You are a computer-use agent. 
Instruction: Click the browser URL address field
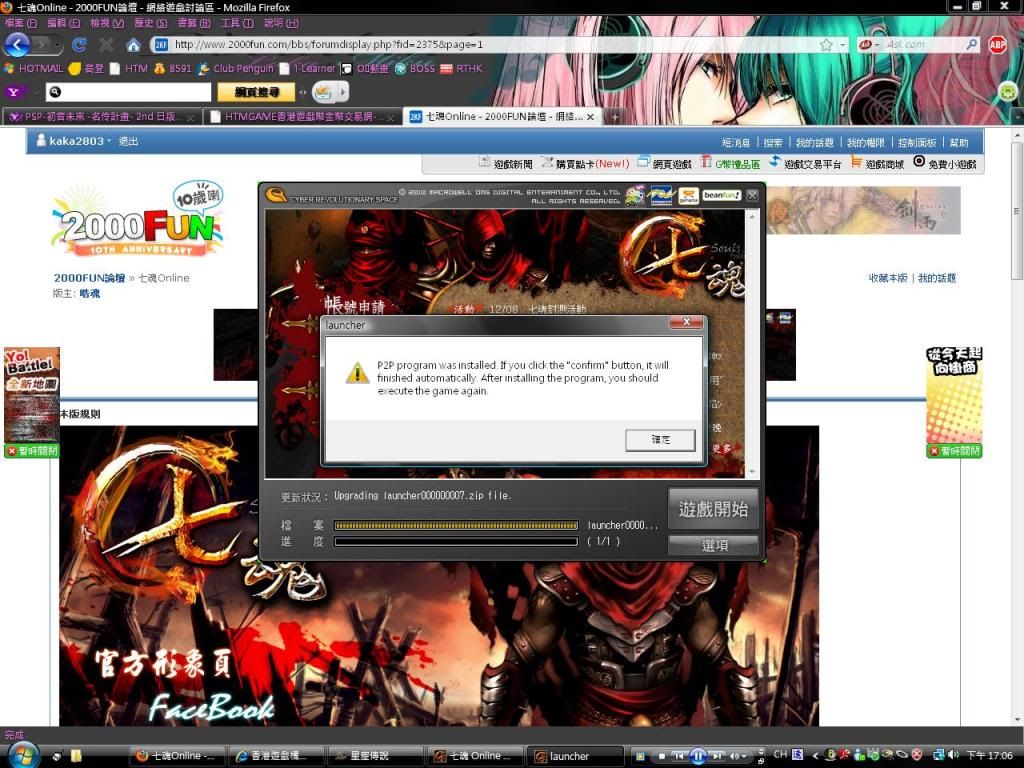pos(490,45)
